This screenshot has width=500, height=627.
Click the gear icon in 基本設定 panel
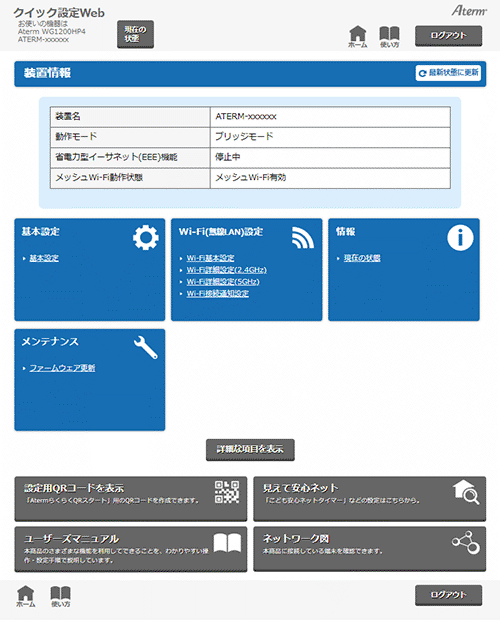146,238
